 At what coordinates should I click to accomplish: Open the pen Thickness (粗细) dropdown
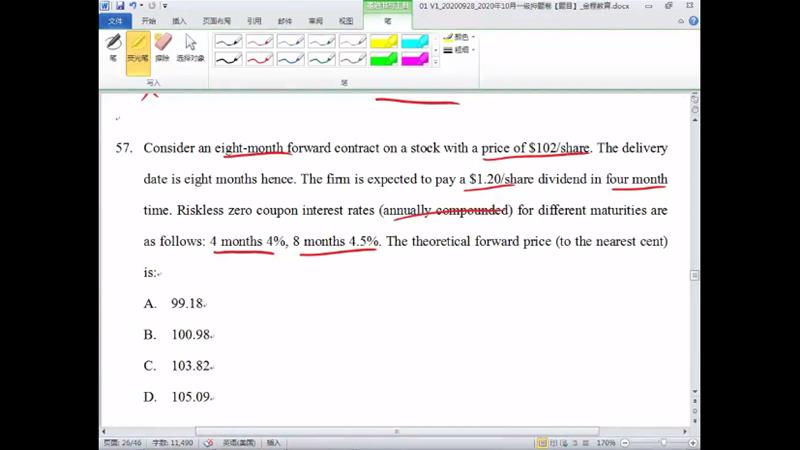click(x=460, y=49)
